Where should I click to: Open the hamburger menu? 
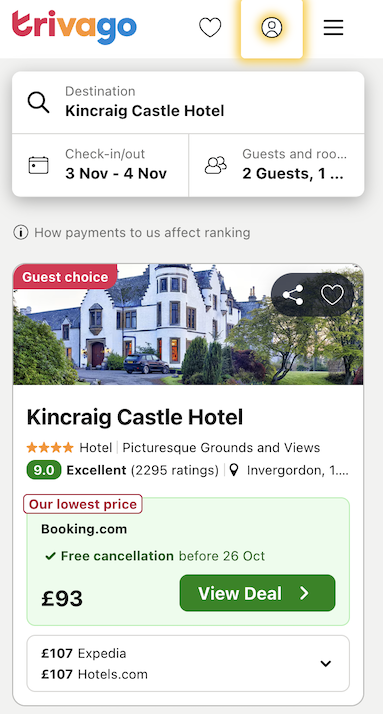(333, 28)
